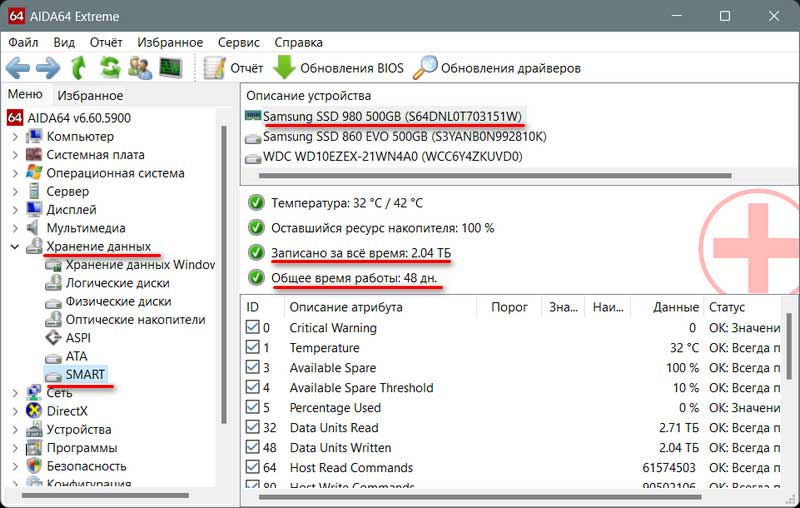Go forward with the blue right arrow
800x508 pixels.
[x=48, y=68]
